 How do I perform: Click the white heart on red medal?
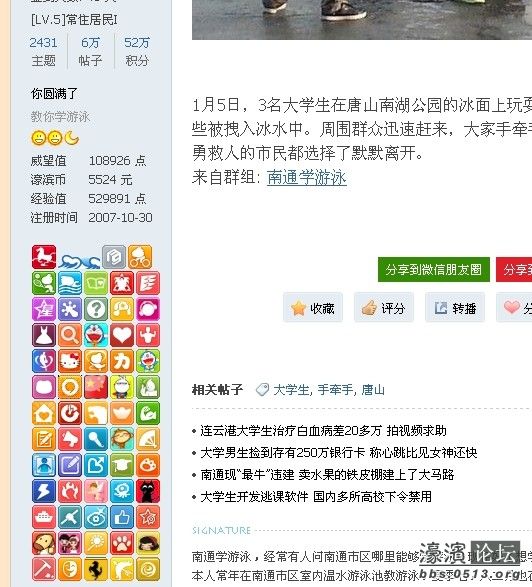[122, 335]
